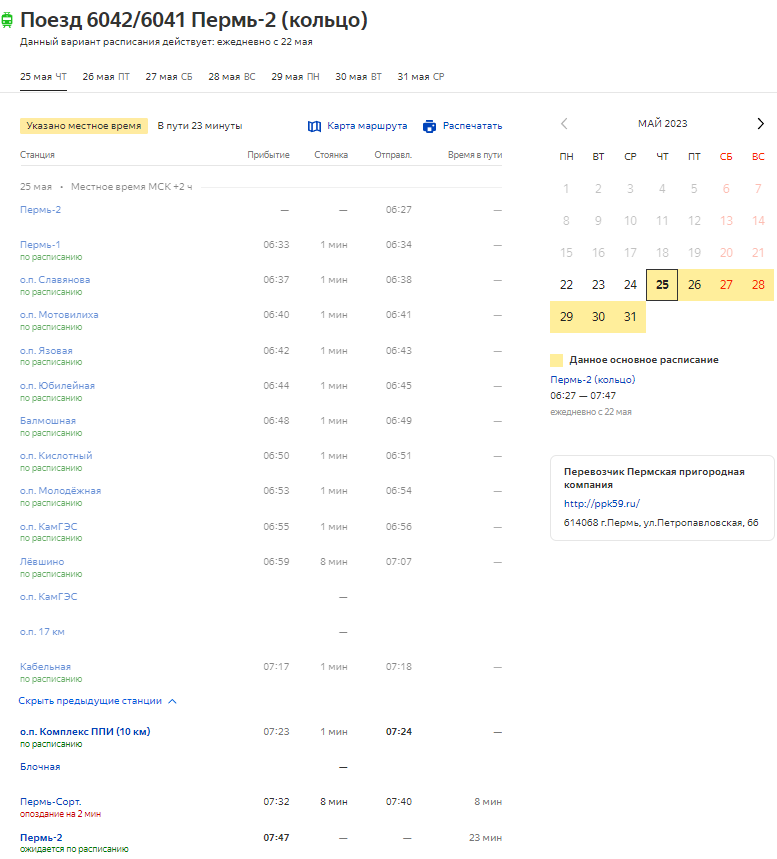Select May 30 in the calendar
The image size is (777, 859).
[x=598, y=317]
